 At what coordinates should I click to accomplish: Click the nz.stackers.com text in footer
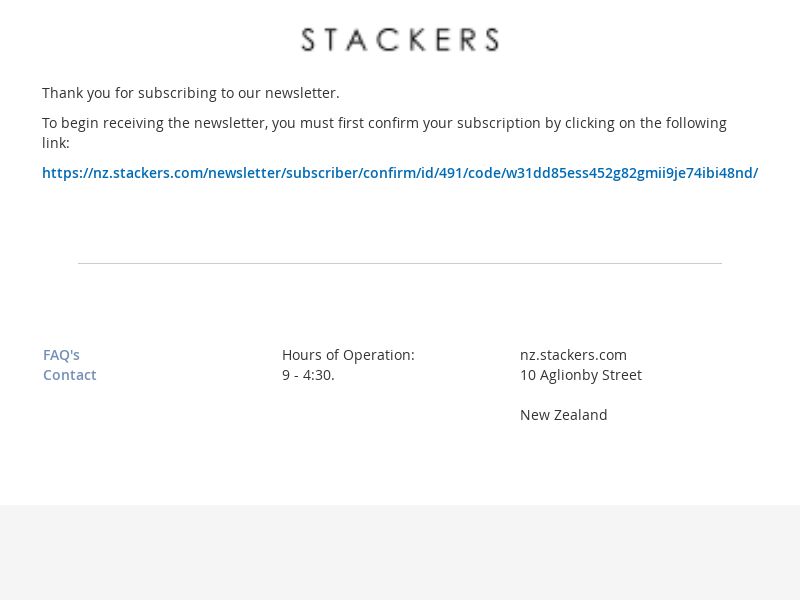click(x=573, y=355)
